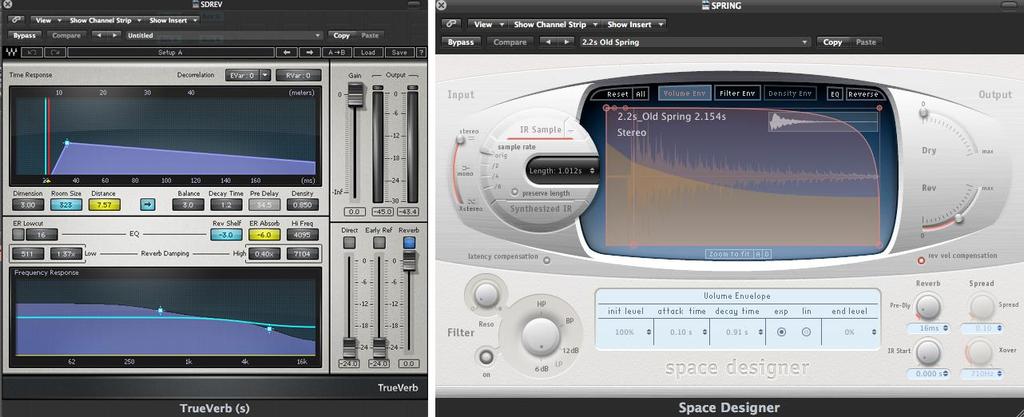Click the TrueVerb undo arrow
Viewport: 1024px width, 417px height.
click(x=32, y=52)
